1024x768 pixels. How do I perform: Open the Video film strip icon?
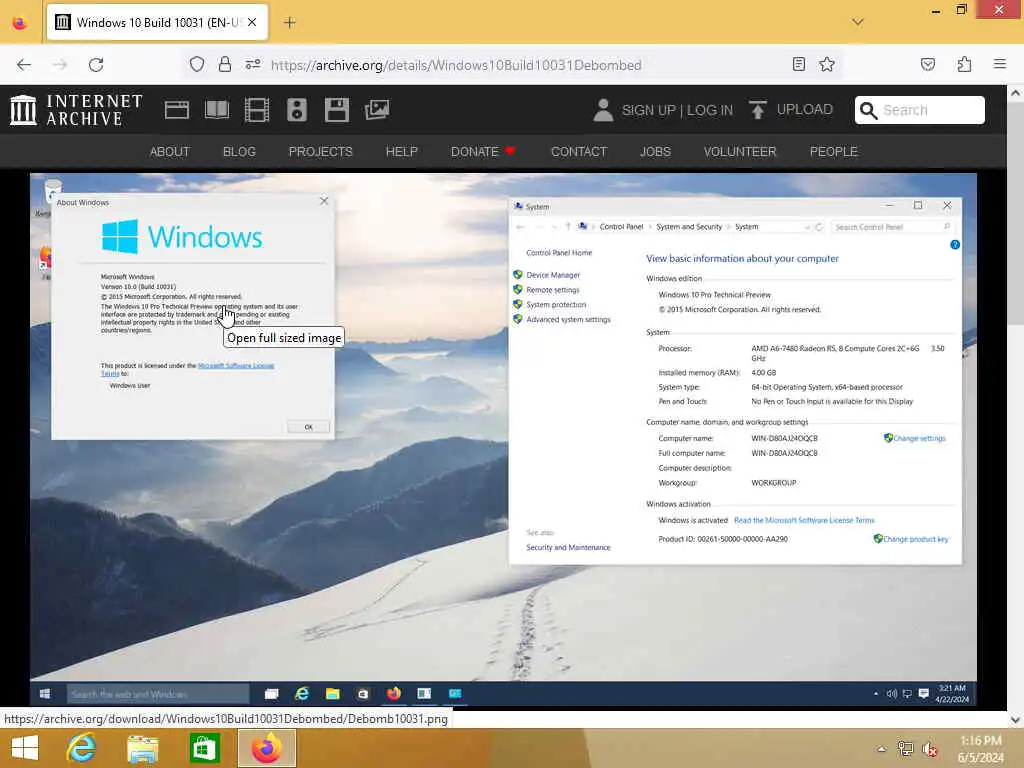coord(257,110)
